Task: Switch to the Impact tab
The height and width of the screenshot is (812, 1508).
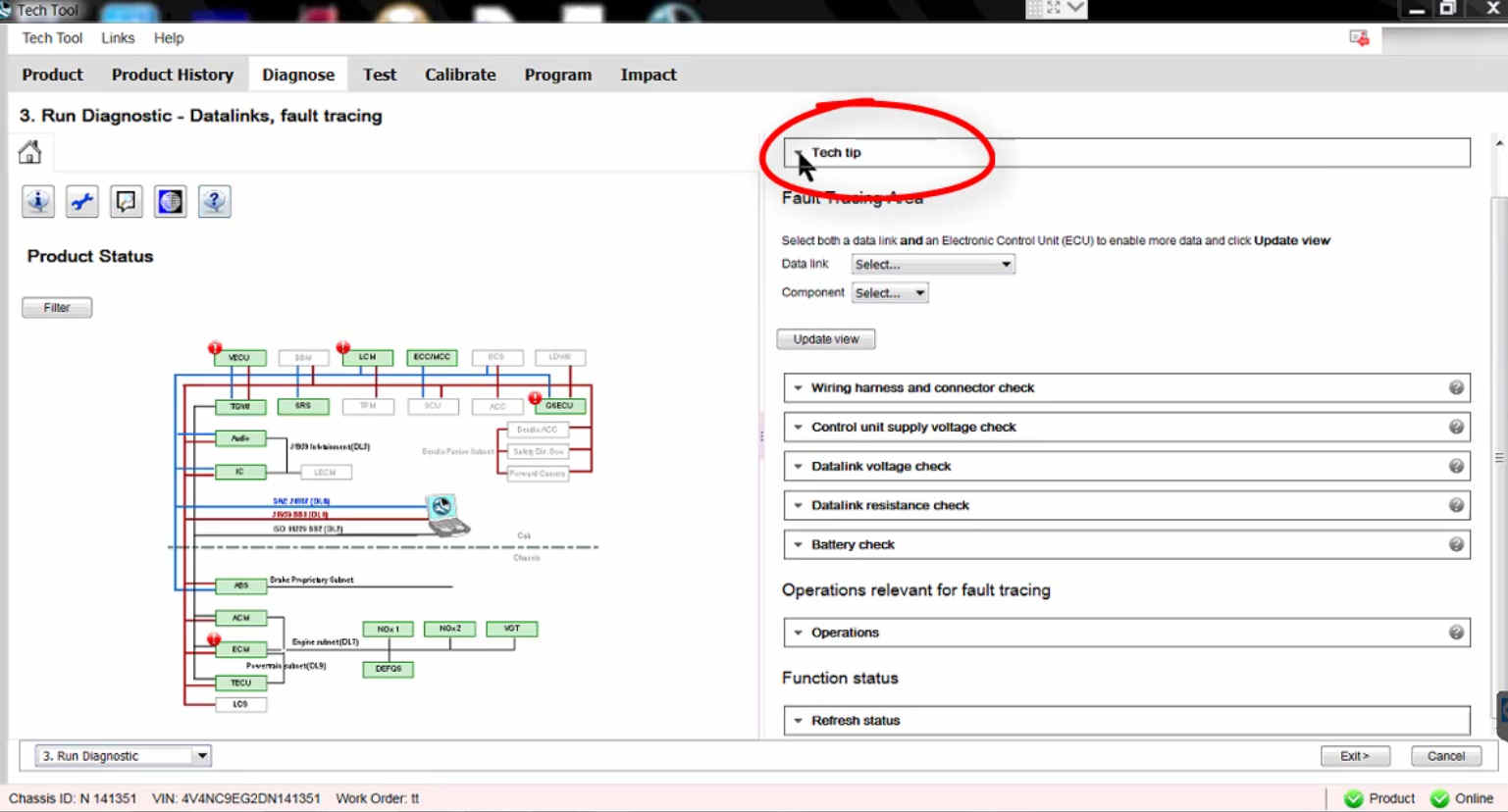Action: click(649, 75)
